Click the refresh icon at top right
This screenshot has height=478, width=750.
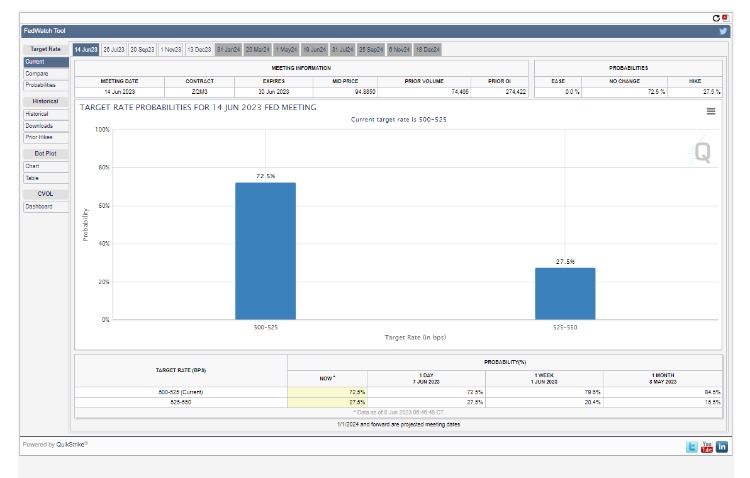click(x=715, y=17)
